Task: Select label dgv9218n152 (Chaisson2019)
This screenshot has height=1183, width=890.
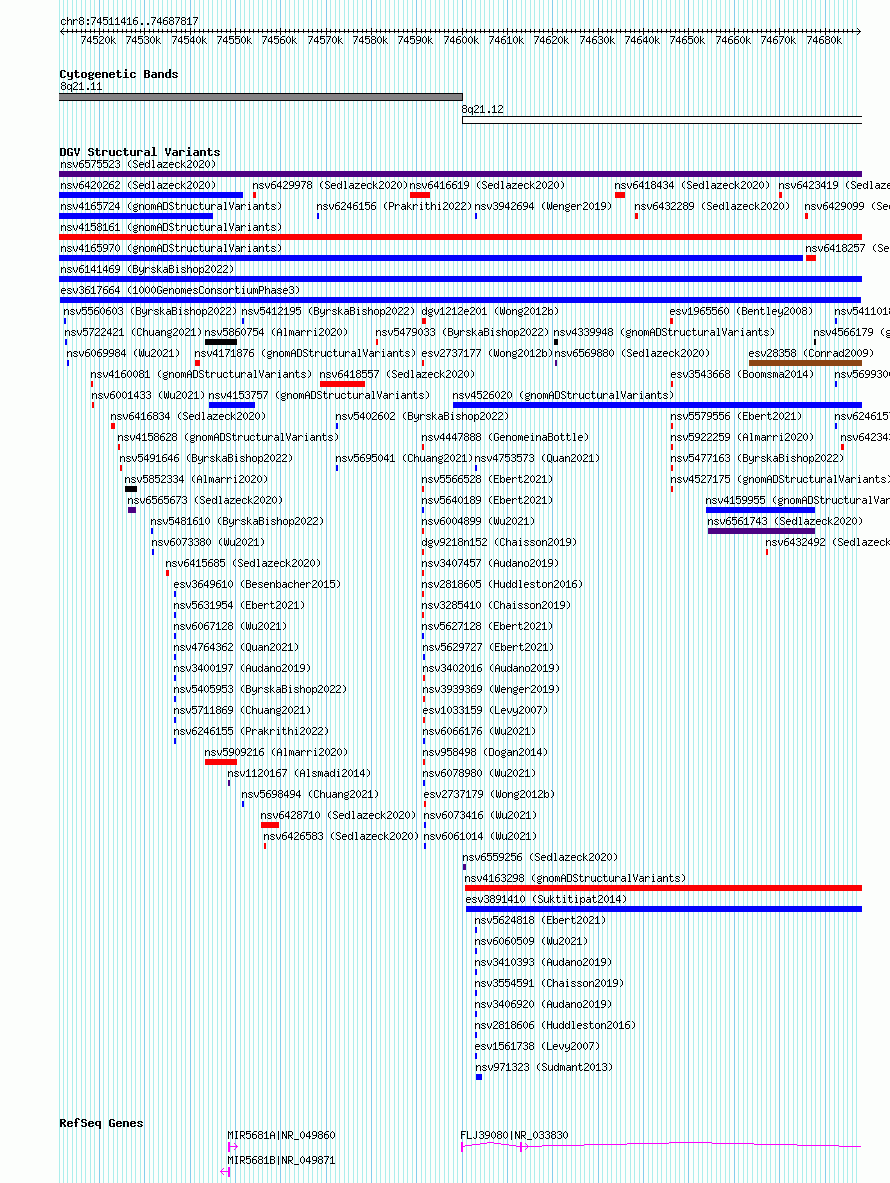Action: click(x=499, y=542)
